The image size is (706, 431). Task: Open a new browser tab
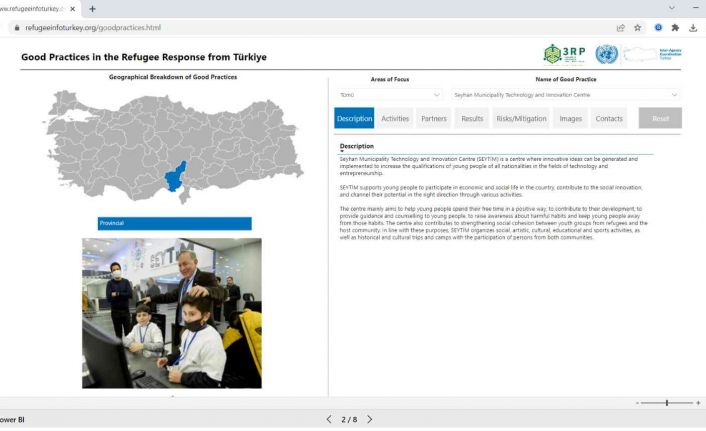[92, 8]
